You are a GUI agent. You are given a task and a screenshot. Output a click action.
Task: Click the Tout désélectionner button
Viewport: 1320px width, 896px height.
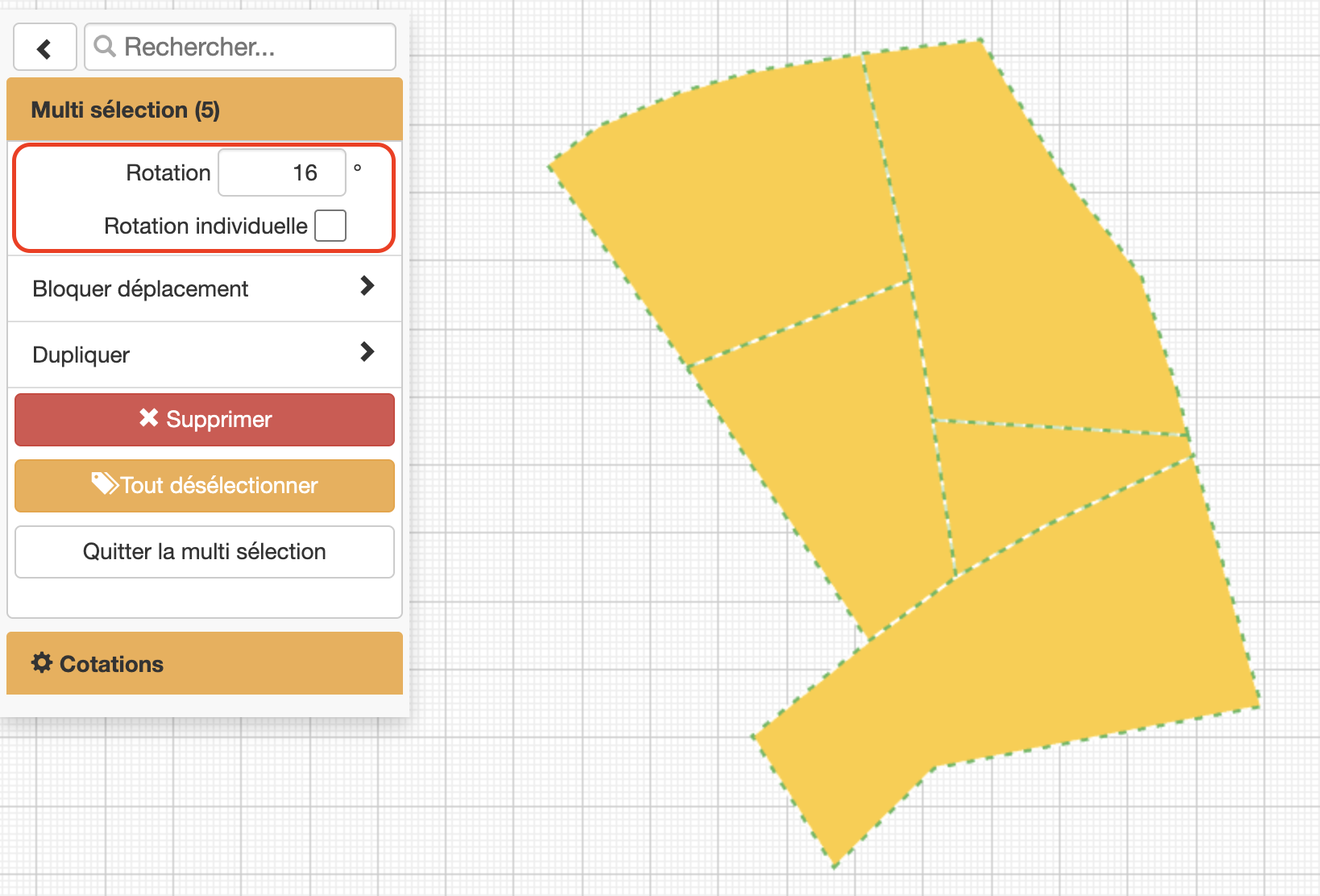coord(204,485)
